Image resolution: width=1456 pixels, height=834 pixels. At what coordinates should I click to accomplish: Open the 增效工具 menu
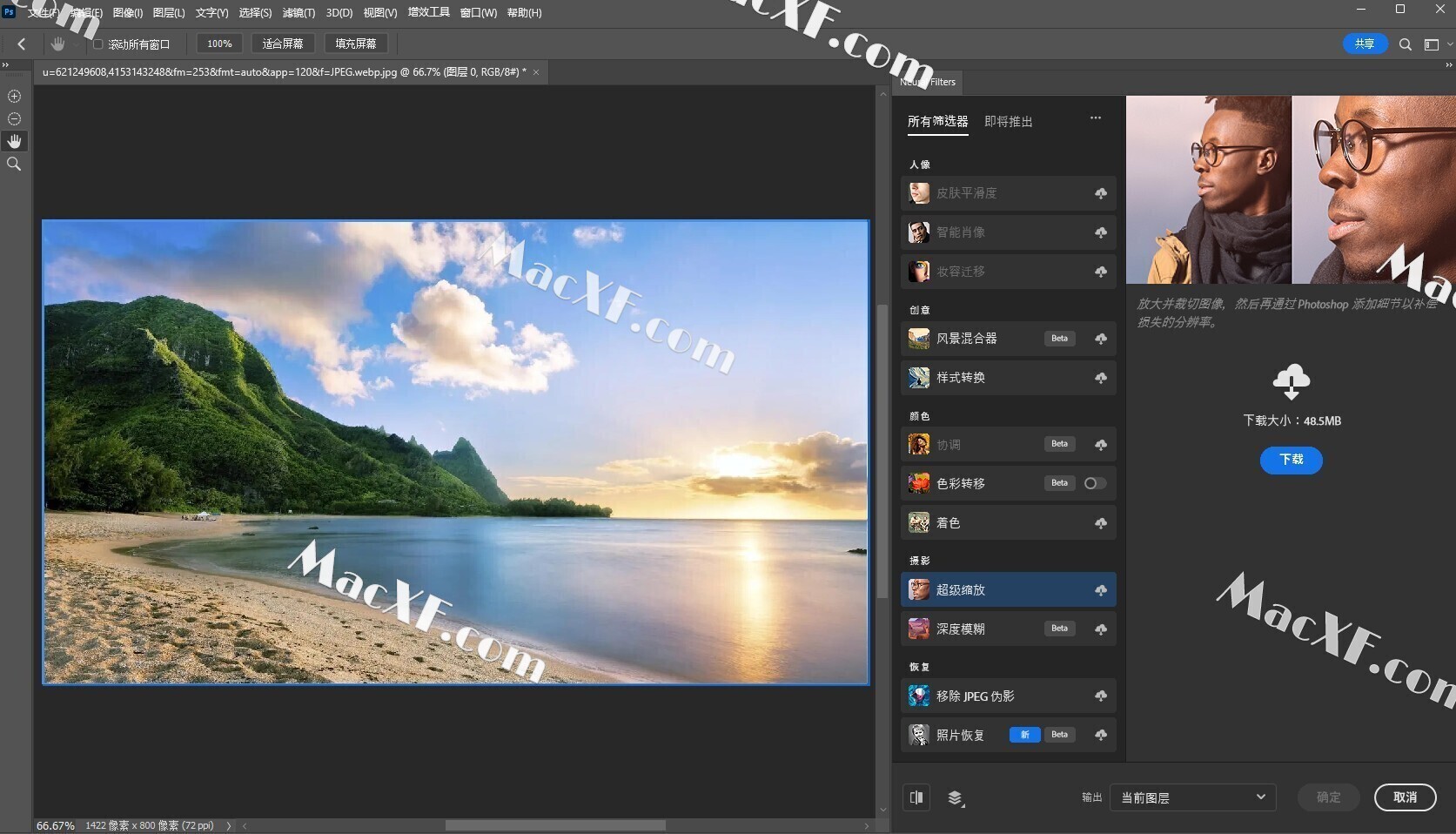(x=429, y=13)
